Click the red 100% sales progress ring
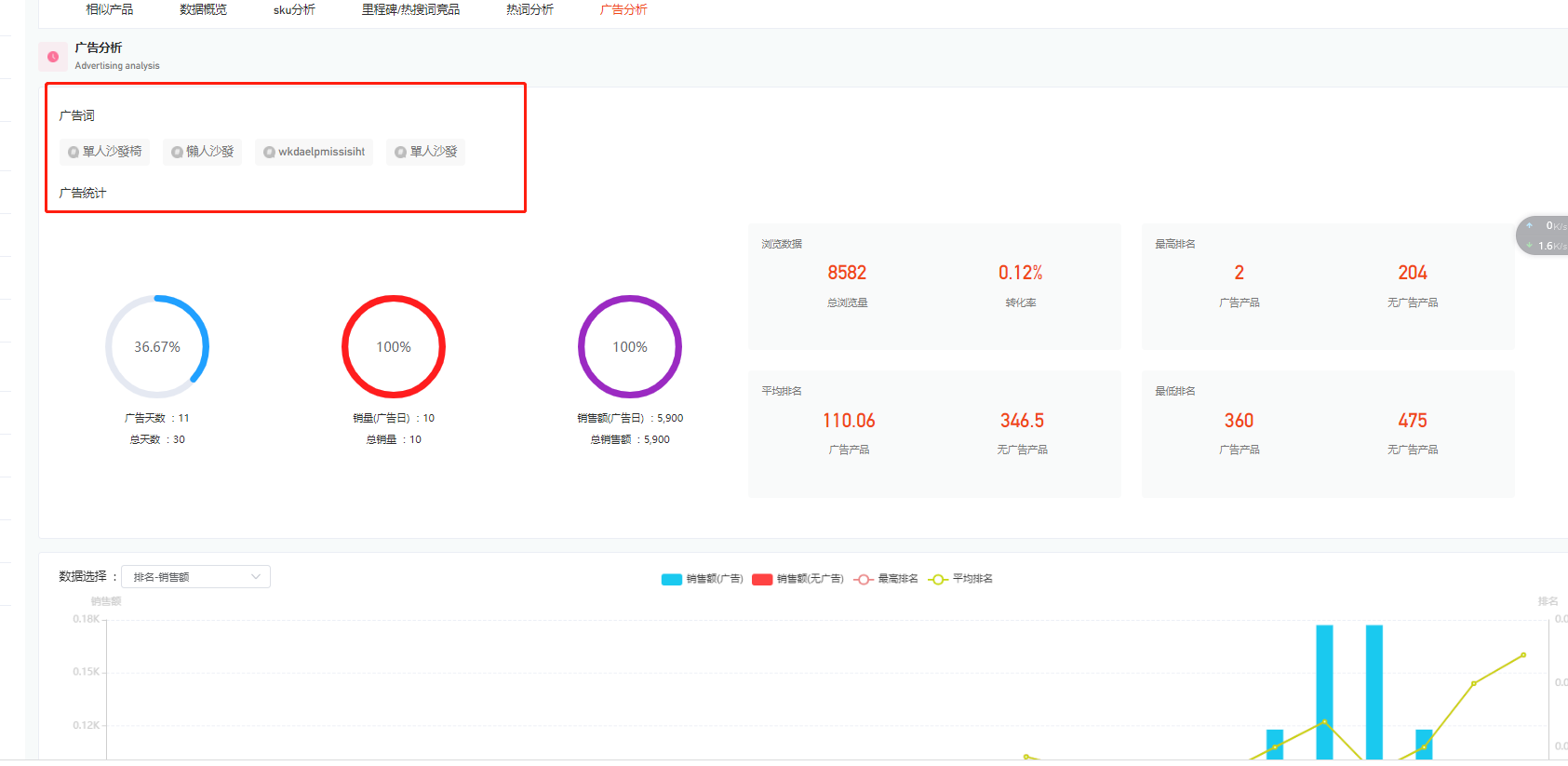Viewport: 1568px width, 766px height. pos(394,347)
